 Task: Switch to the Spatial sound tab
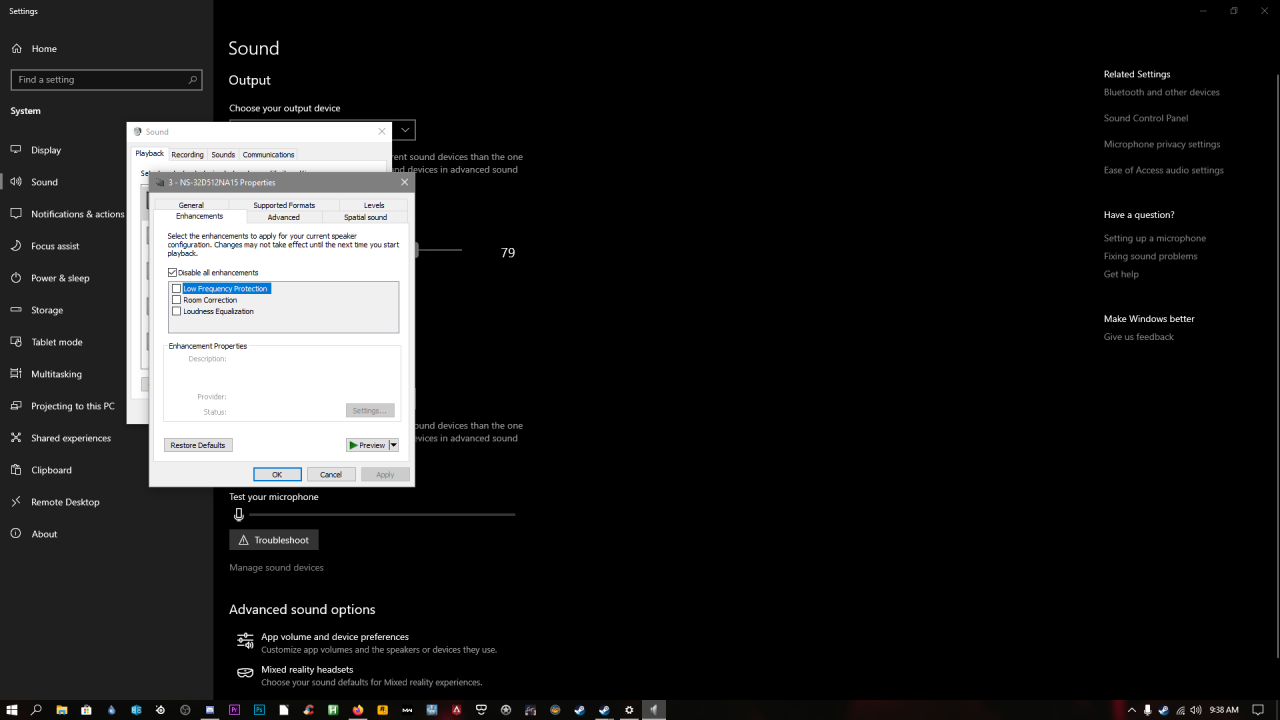tap(365, 217)
